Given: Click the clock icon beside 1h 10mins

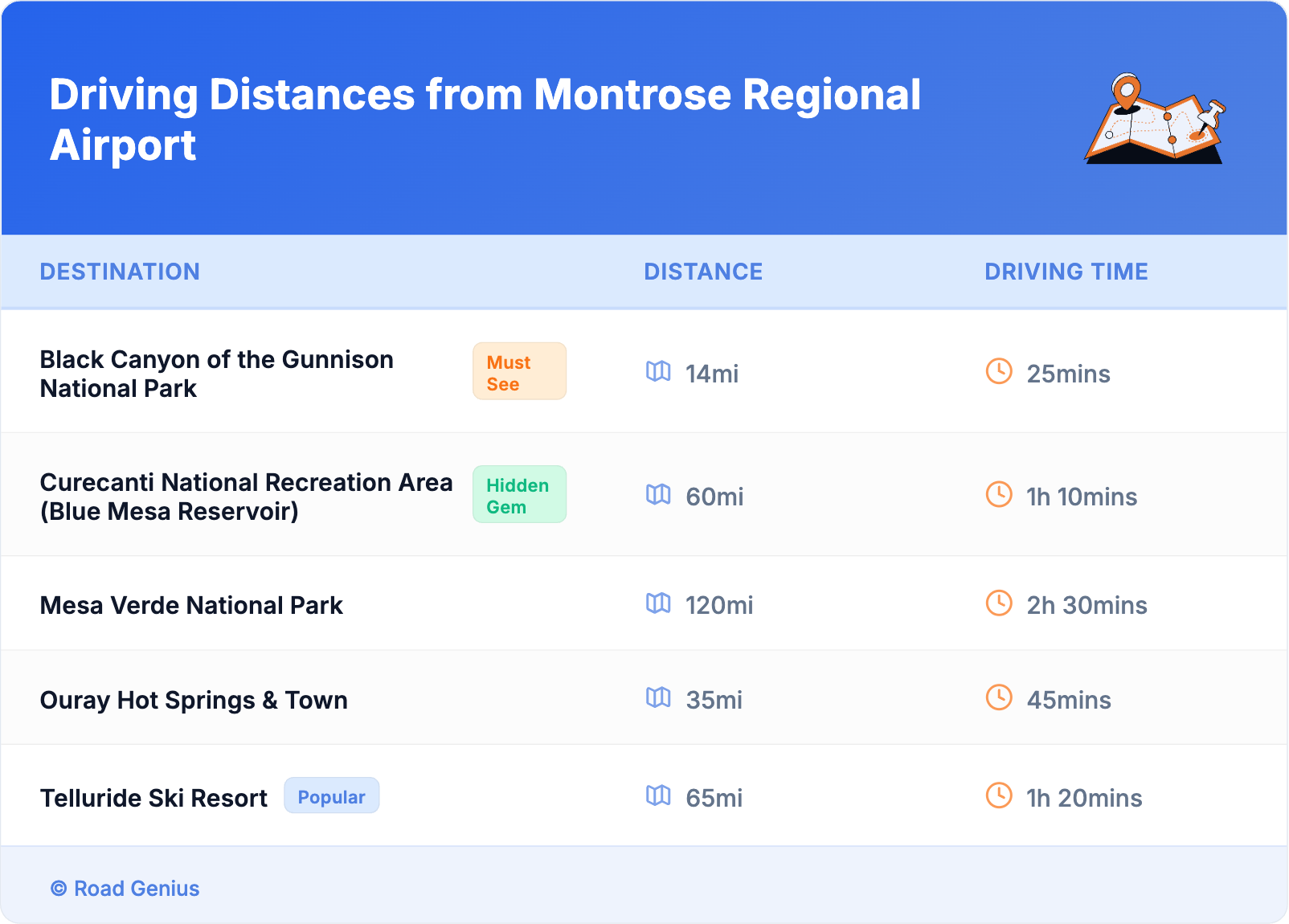Looking at the screenshot, I should (x=999, y=494).
